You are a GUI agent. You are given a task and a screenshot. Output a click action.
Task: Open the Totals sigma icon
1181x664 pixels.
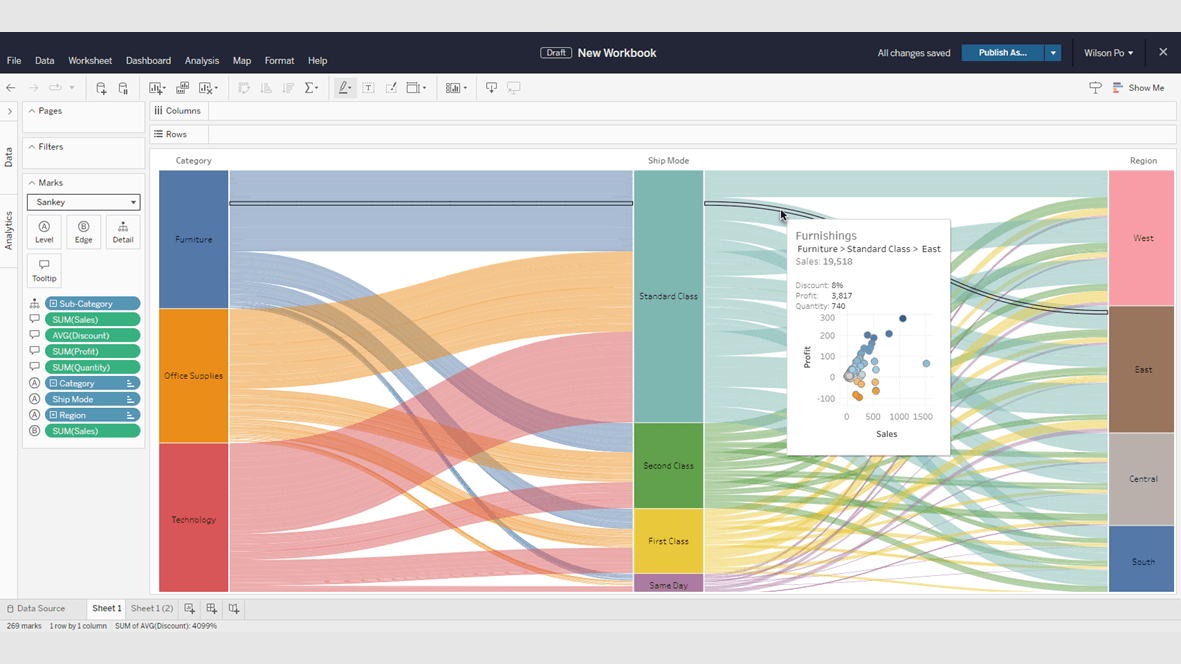(310, 88)
